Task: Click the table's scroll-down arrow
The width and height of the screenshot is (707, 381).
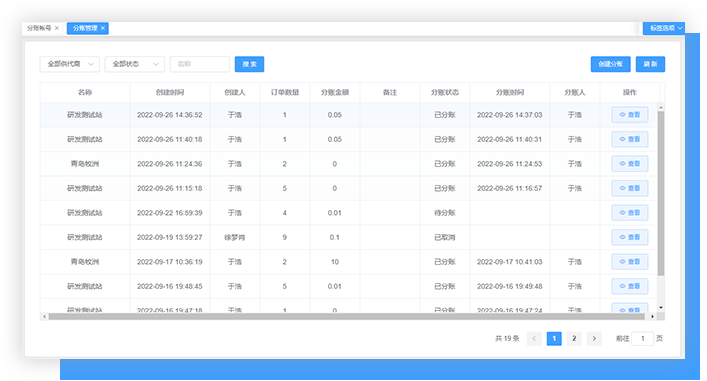Action: pyautogui.click(x=661, y=308)
